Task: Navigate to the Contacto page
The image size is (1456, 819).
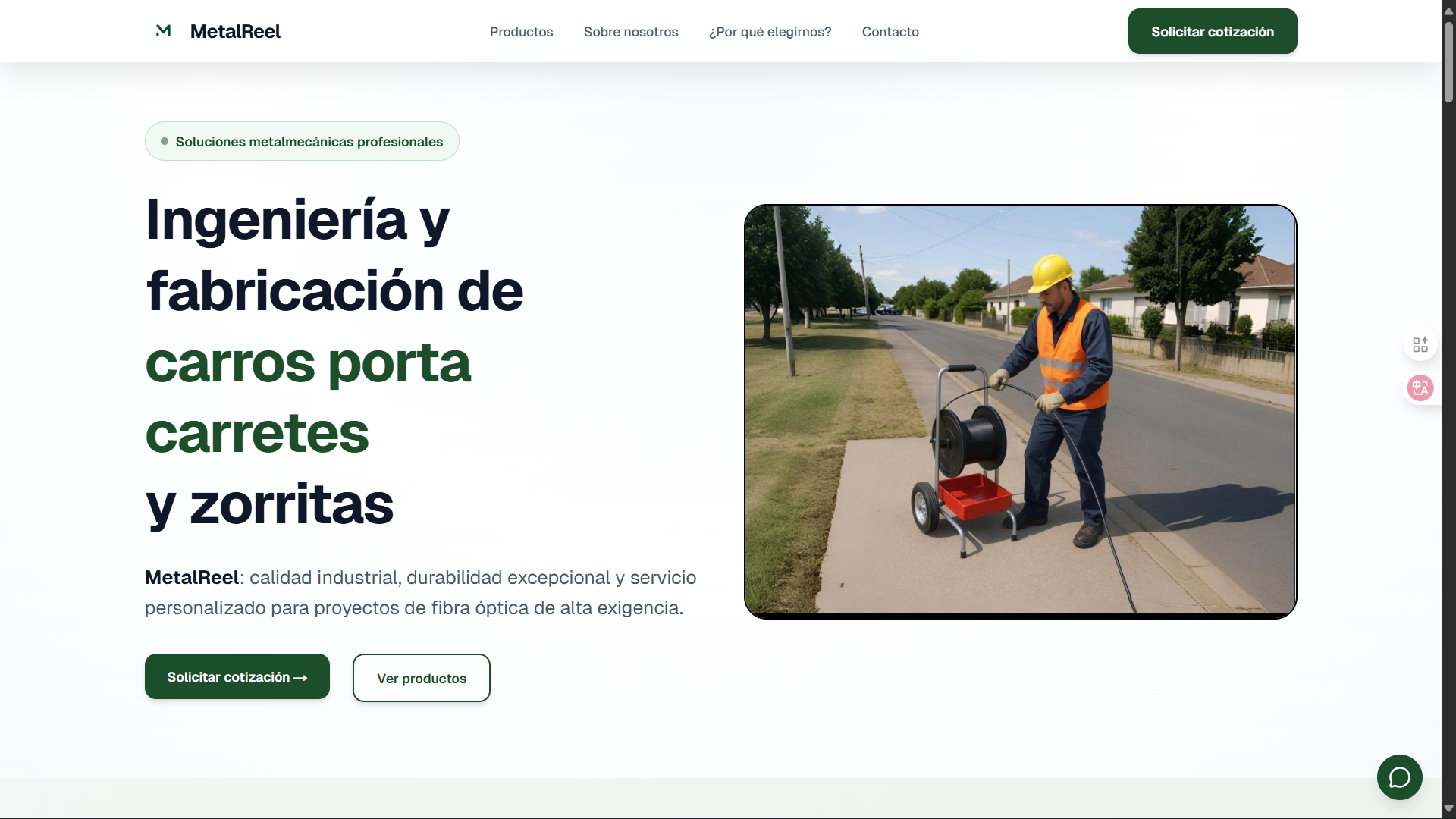Action: (890, 32)
